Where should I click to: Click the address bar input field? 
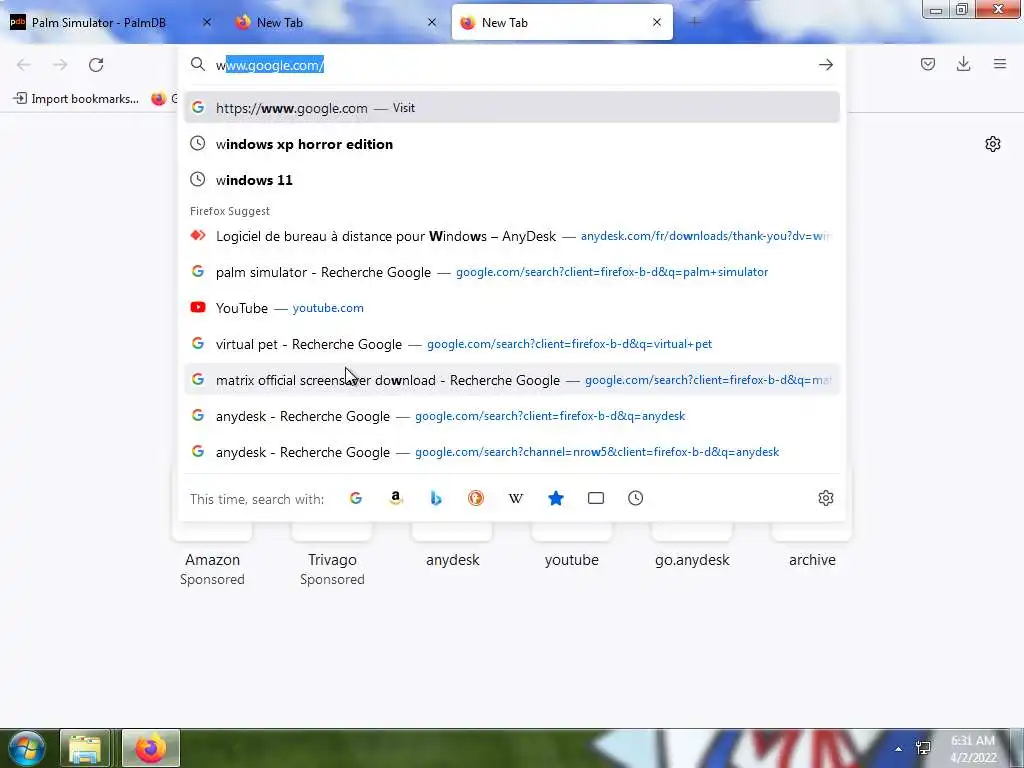coord(513,65)
